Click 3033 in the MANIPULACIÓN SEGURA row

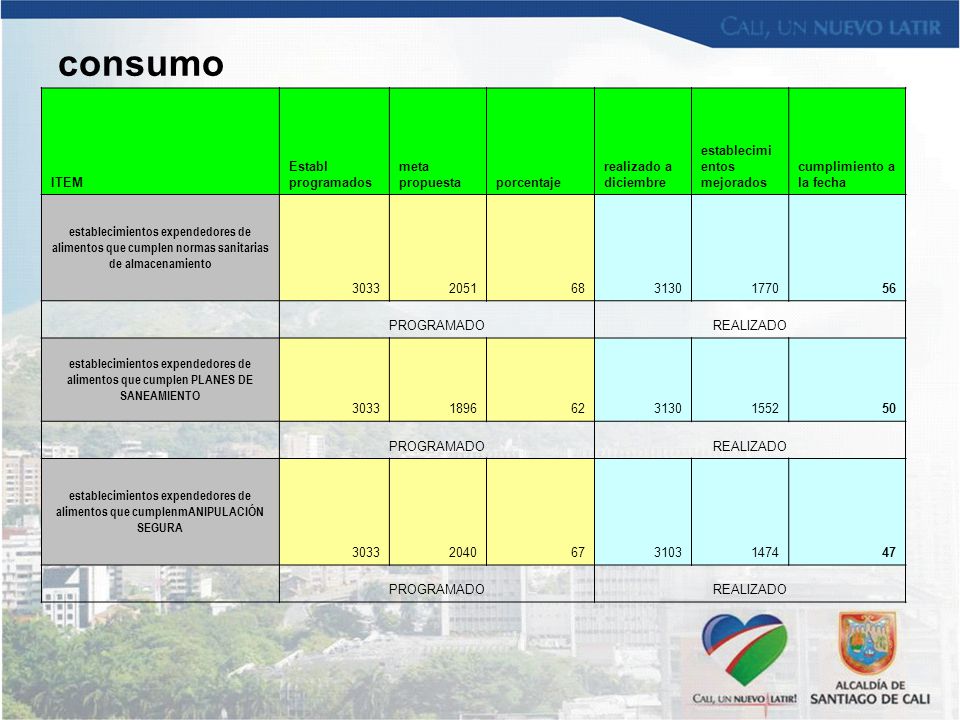click(x=366, y=552)
